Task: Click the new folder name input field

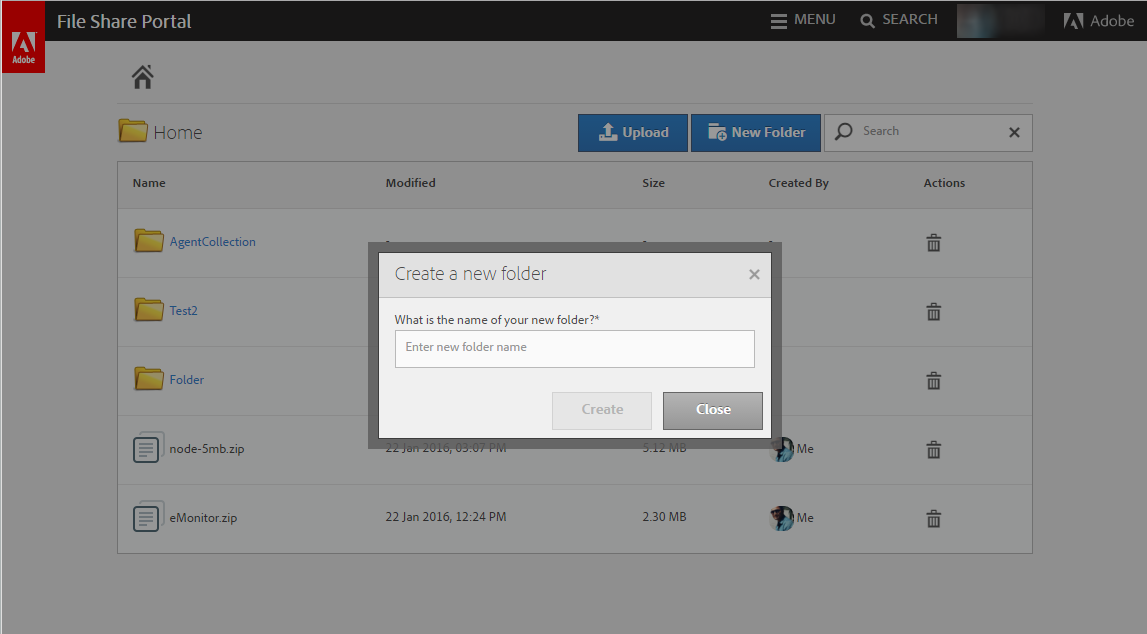Action: pyautogui.click(x=574, y=348)
